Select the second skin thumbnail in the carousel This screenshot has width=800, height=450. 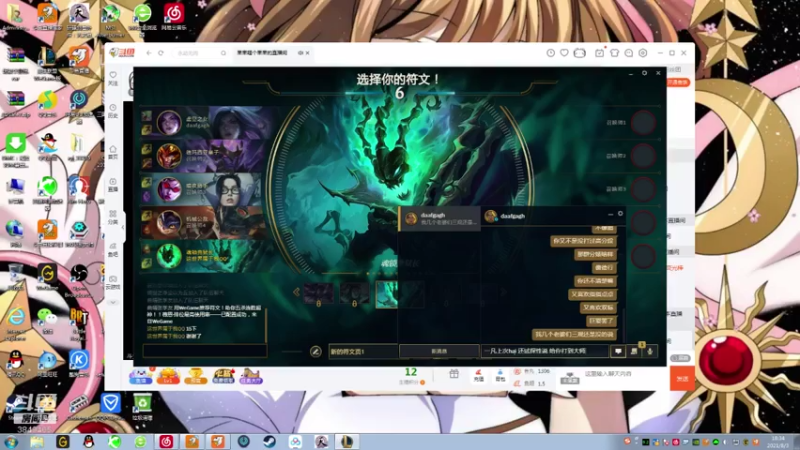(355, 293)
